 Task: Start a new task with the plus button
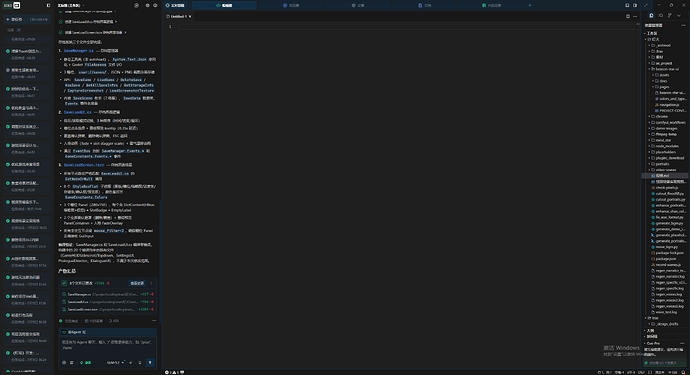[x=27, y=19]
